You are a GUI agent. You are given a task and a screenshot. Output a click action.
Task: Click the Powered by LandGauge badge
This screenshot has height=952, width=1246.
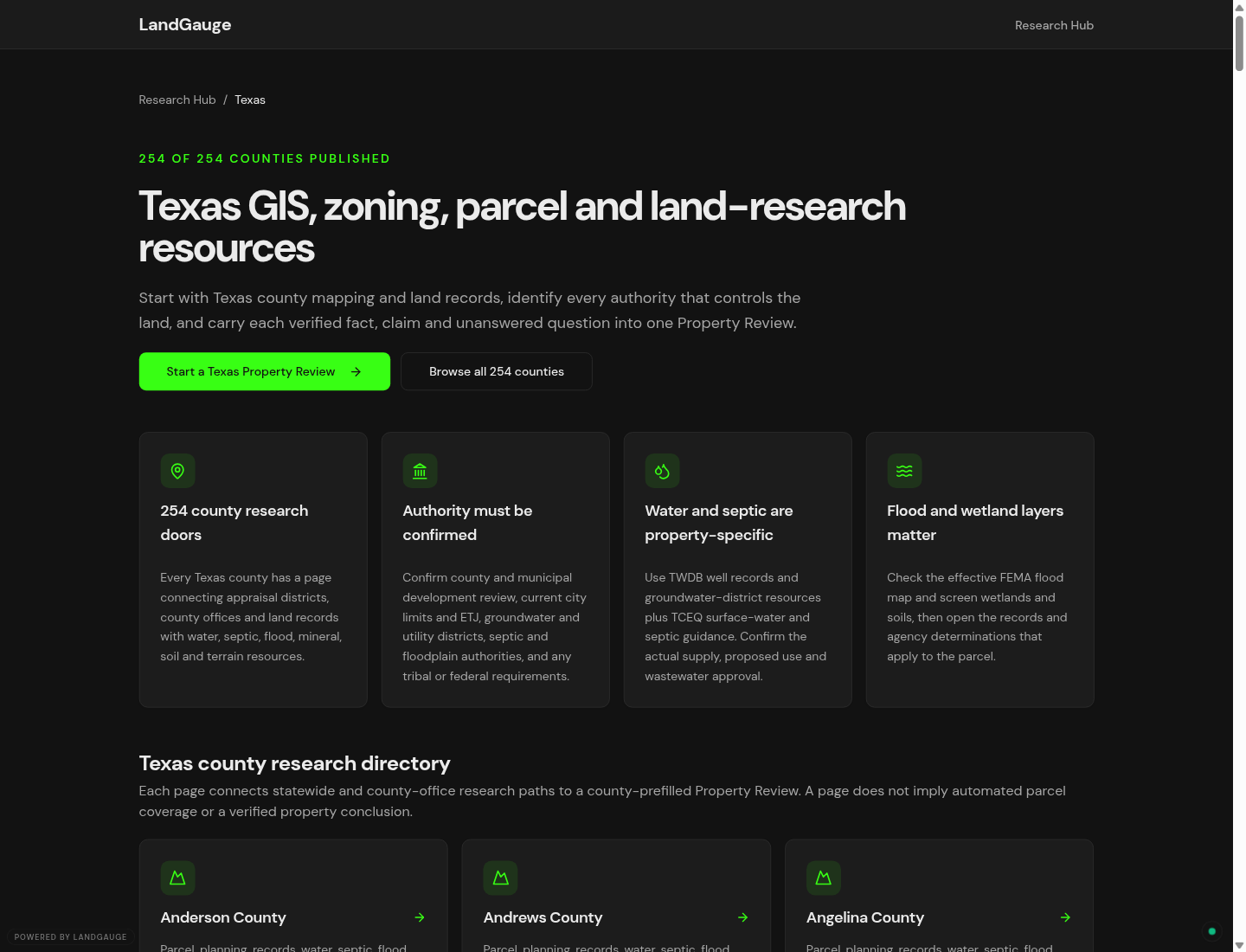tap(71, 937)
